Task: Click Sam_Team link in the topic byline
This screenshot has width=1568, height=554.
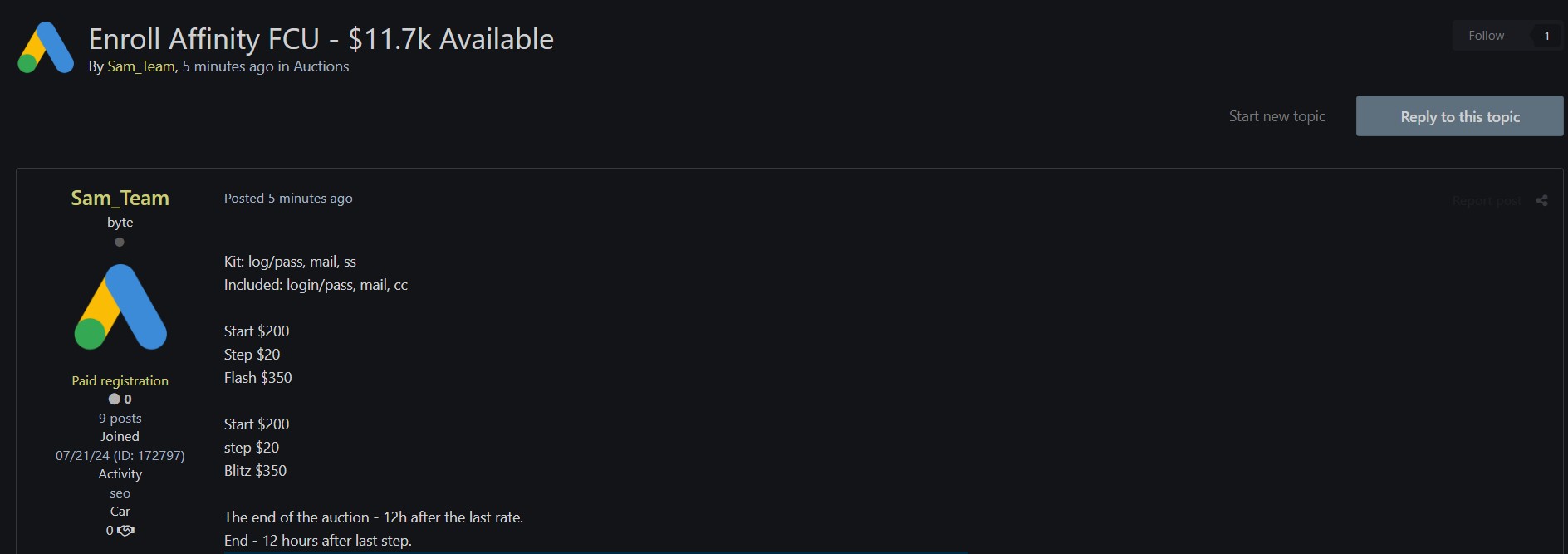Action: 140,66
